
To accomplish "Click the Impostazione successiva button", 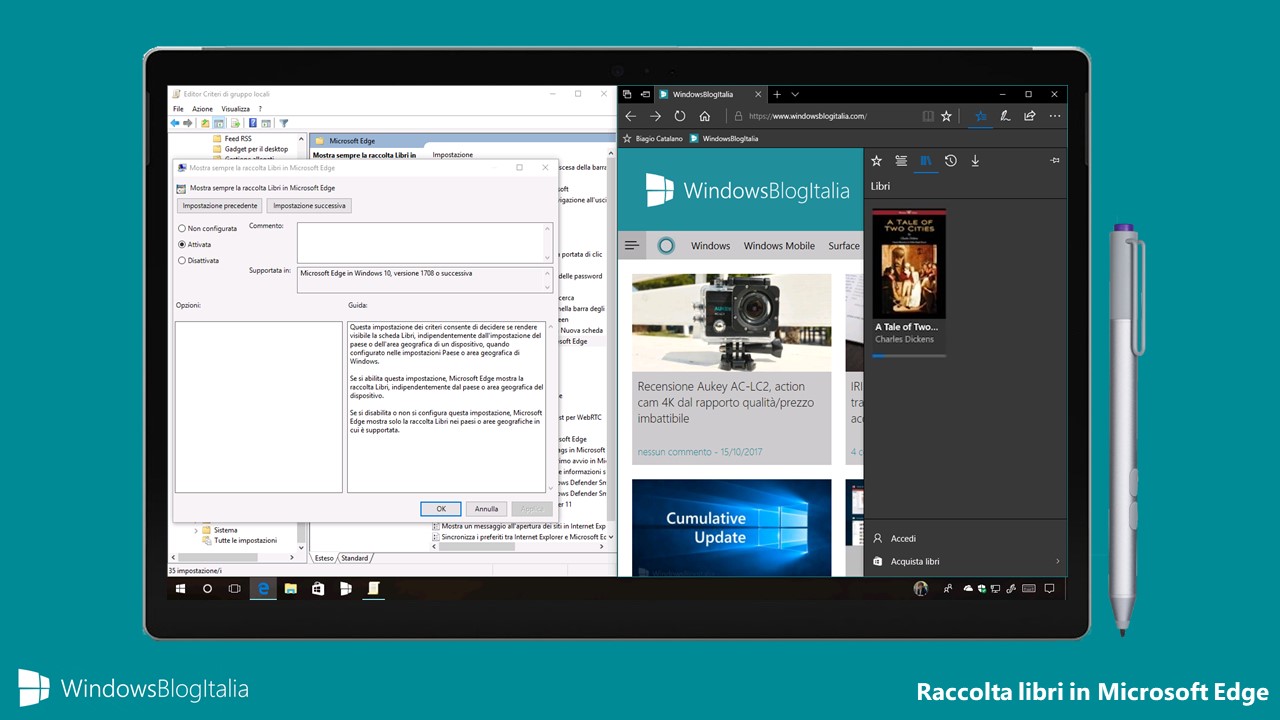I will click(310, 206).
